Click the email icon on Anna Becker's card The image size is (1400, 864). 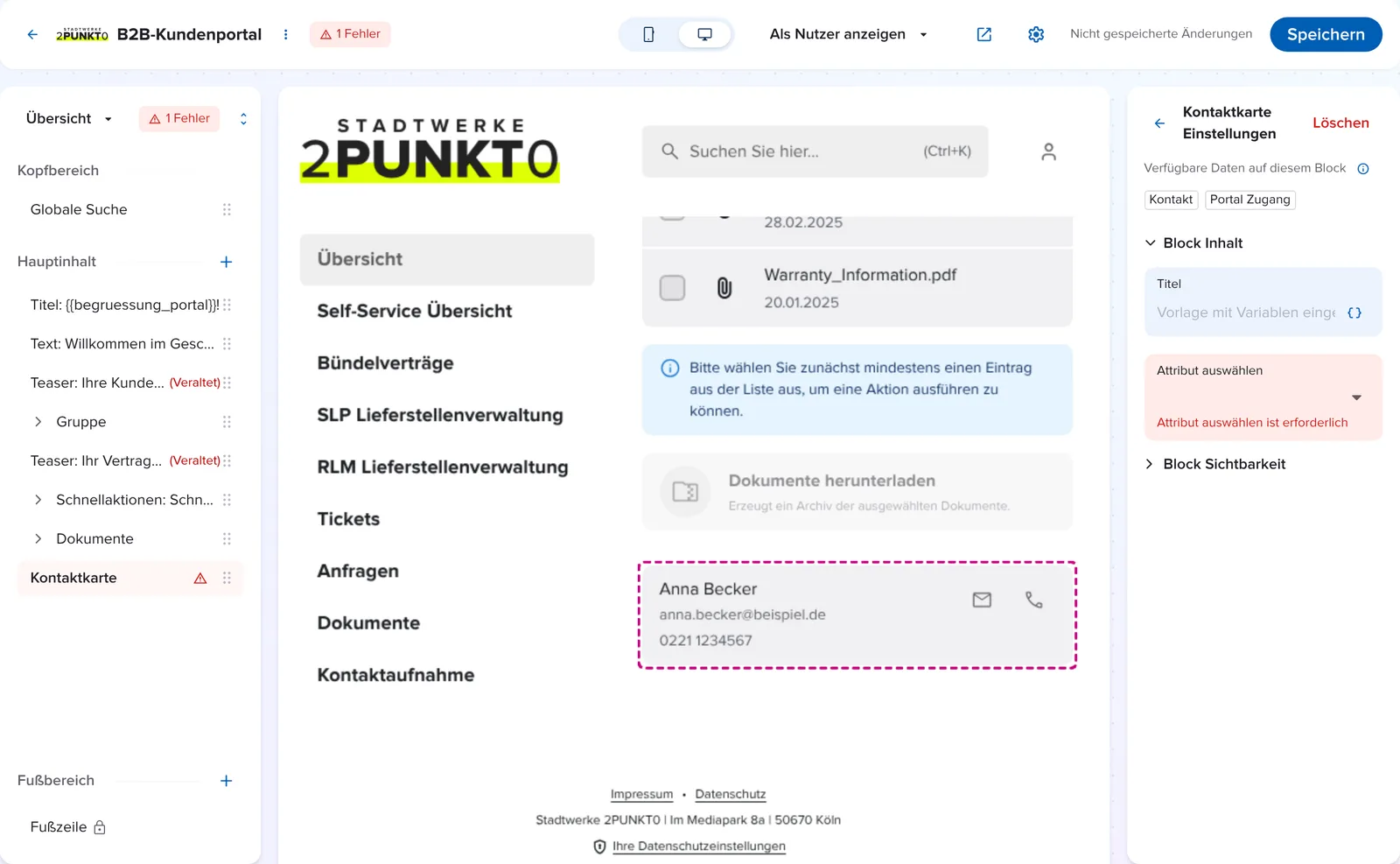[982, 600]
